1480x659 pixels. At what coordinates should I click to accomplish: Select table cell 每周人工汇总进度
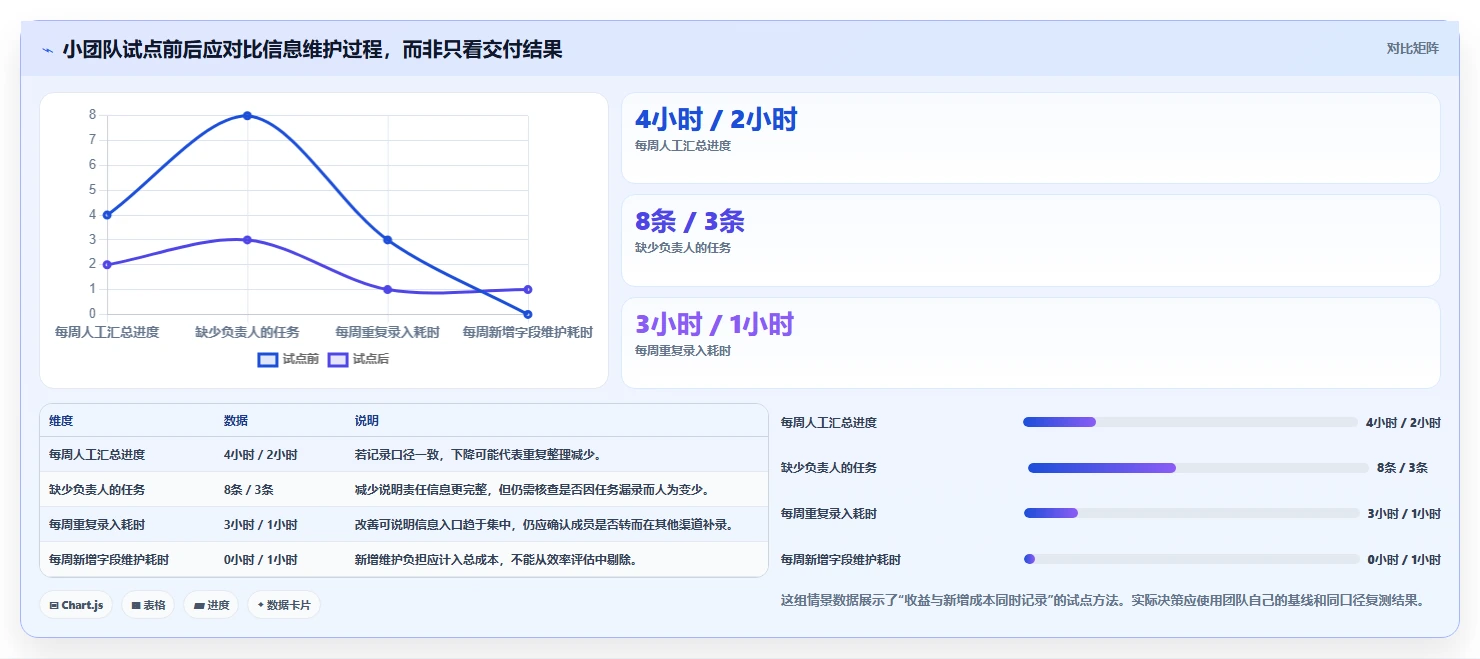[97, 455]
